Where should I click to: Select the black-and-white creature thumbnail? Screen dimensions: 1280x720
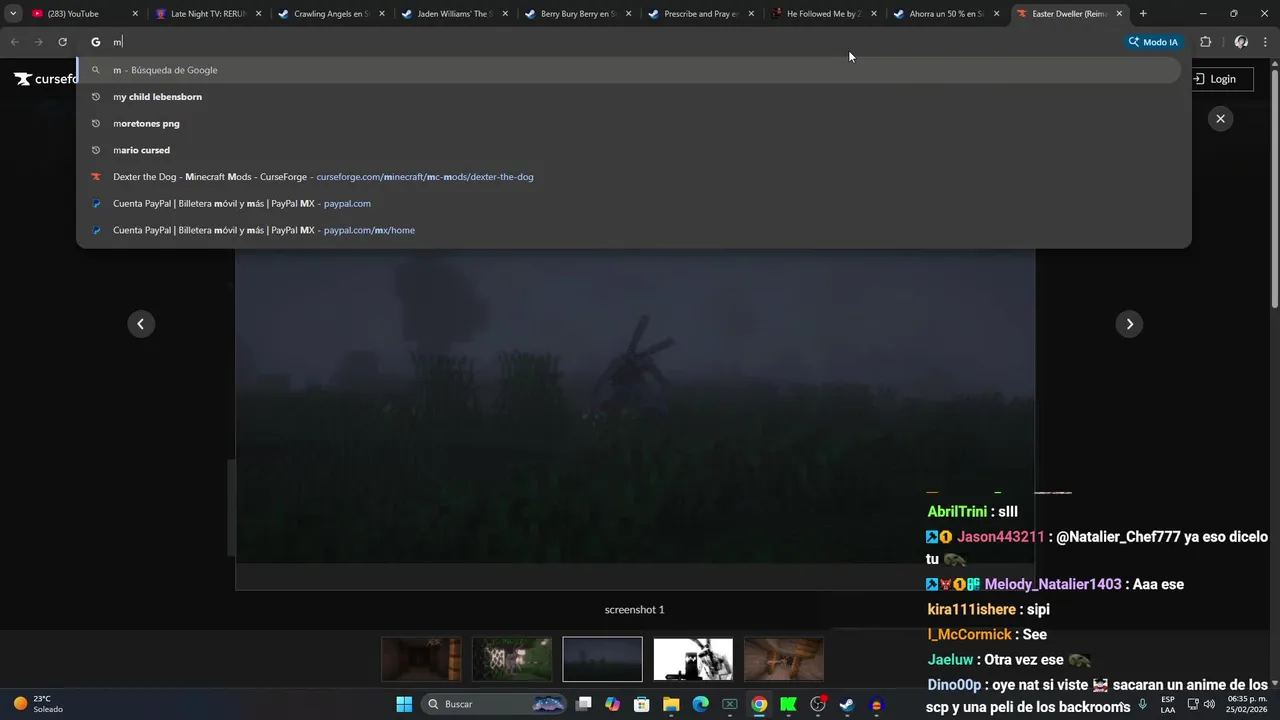coord(693,659)
